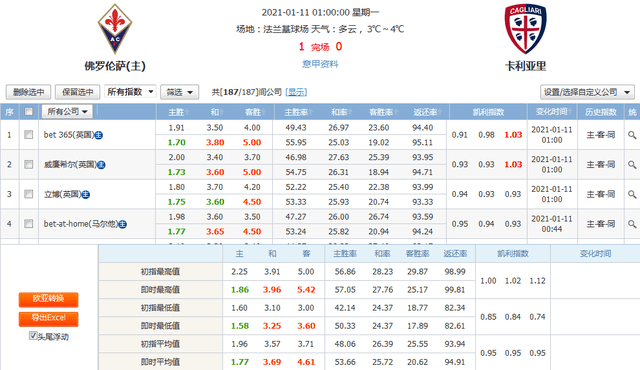Click the Fiorentina team crest

coord(115,29)
